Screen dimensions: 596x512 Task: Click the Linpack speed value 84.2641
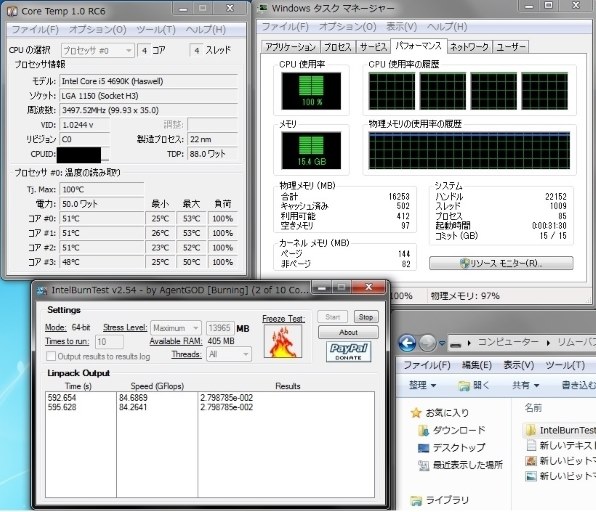pos(133,407)
